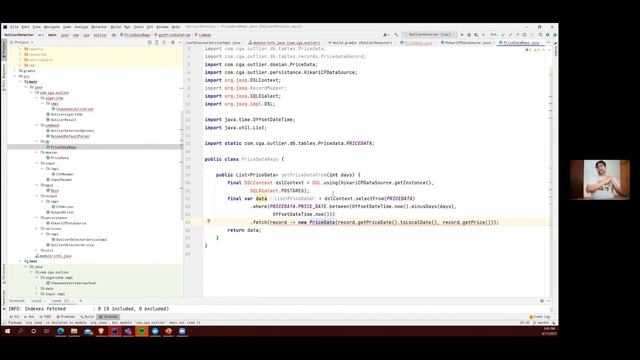Image resolution: width=640 pixels, height=360 pixels.
Task: Click the Windows Start button
Action: [7, 331]
